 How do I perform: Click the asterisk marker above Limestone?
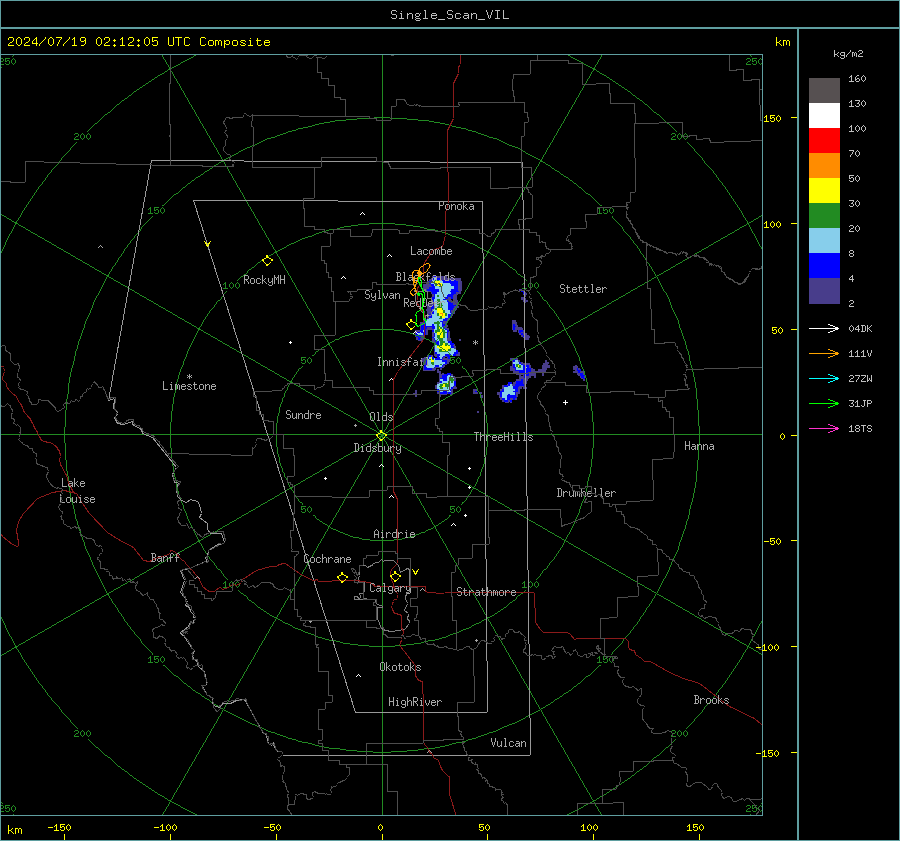coord(189,377)
